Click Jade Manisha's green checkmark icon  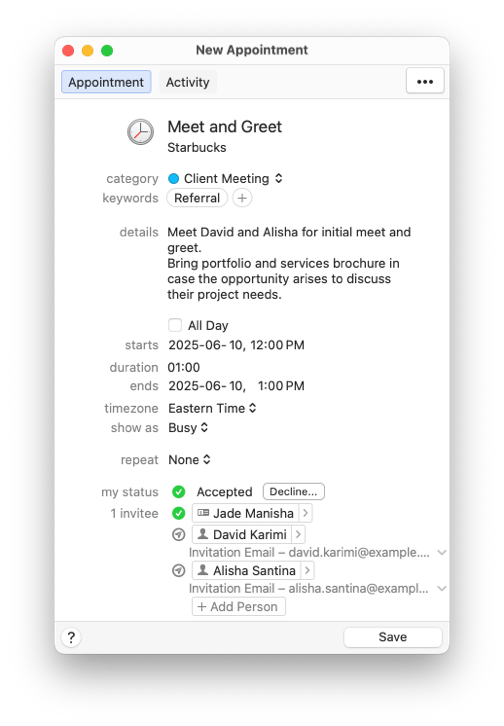click(x=179, y=513)
